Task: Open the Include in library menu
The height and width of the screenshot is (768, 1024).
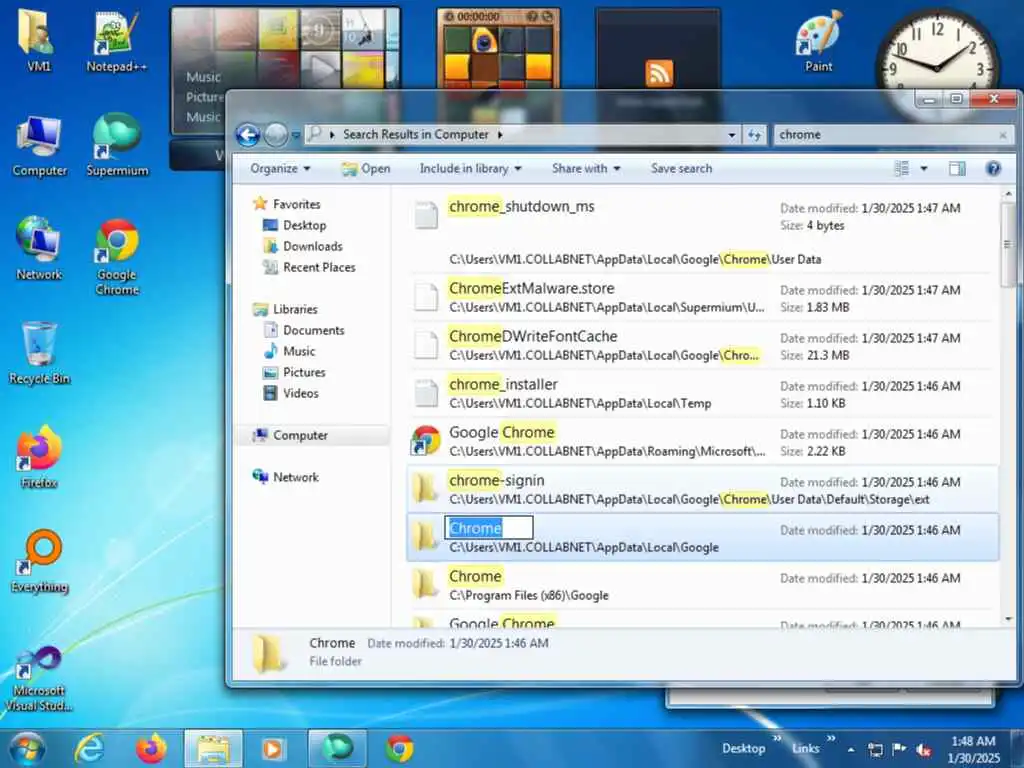Action: pos(470,168)
